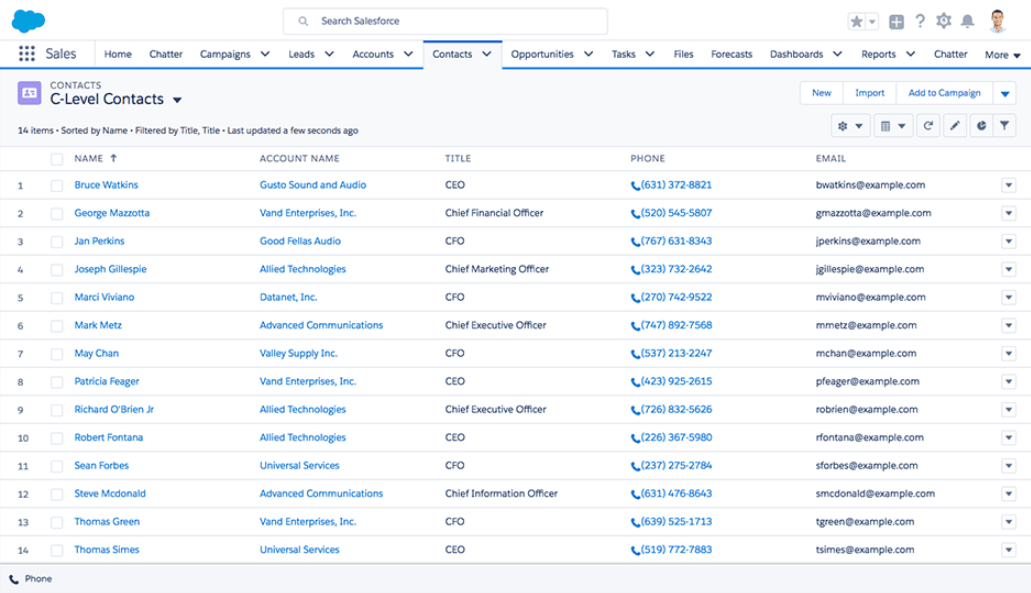Image resolution: width=1031 pixels, height=593 pixels.
Task: Open the Setup gear icon in header
Action: pyautogui.click(x=944, y=21)
